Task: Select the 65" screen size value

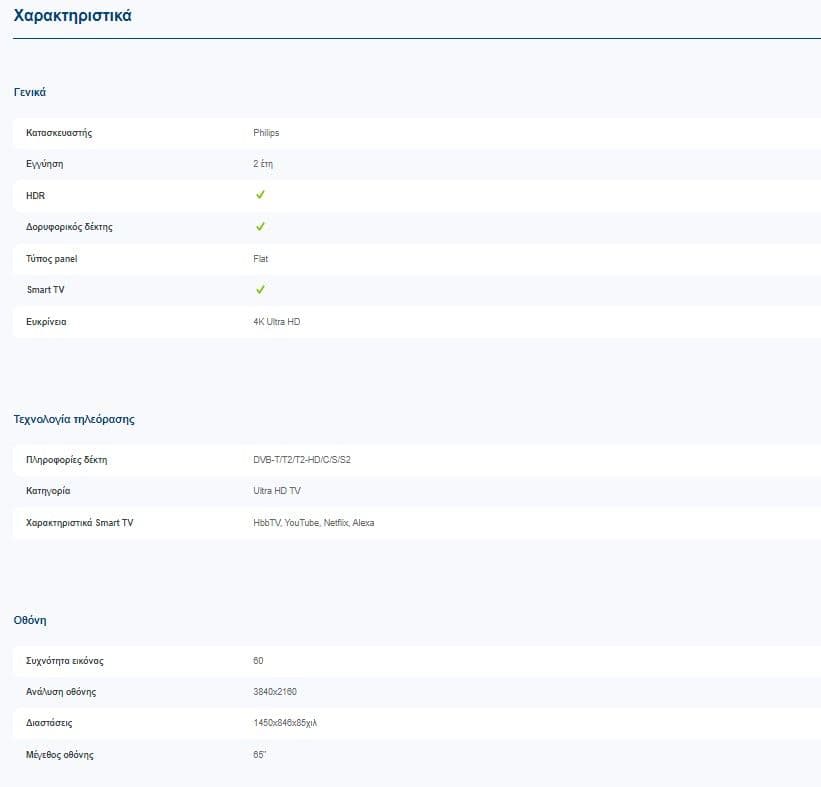Action: [260, 755]
